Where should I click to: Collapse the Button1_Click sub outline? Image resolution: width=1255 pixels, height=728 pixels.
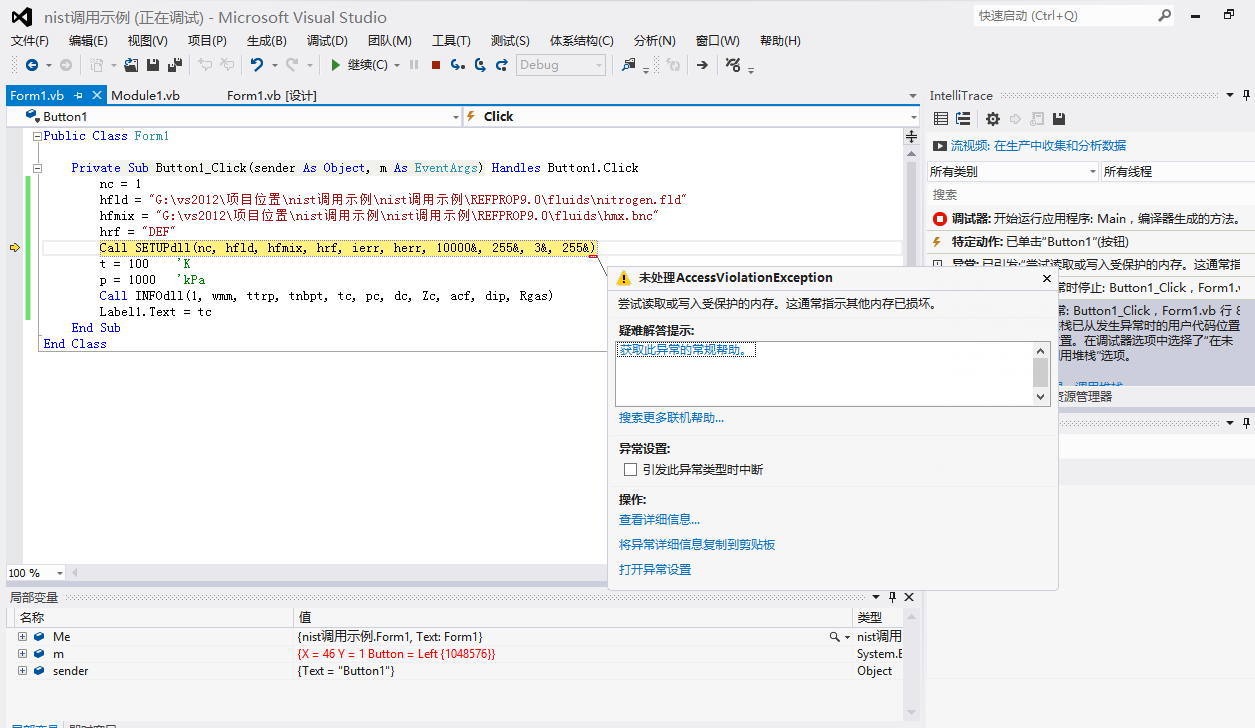(x=37, y=168)
